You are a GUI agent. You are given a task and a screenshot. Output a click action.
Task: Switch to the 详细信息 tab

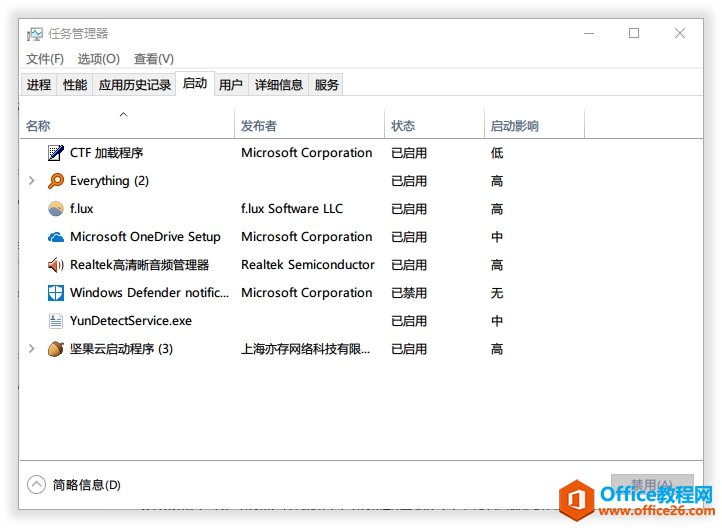pyautogui.click(x=279, y=85)
